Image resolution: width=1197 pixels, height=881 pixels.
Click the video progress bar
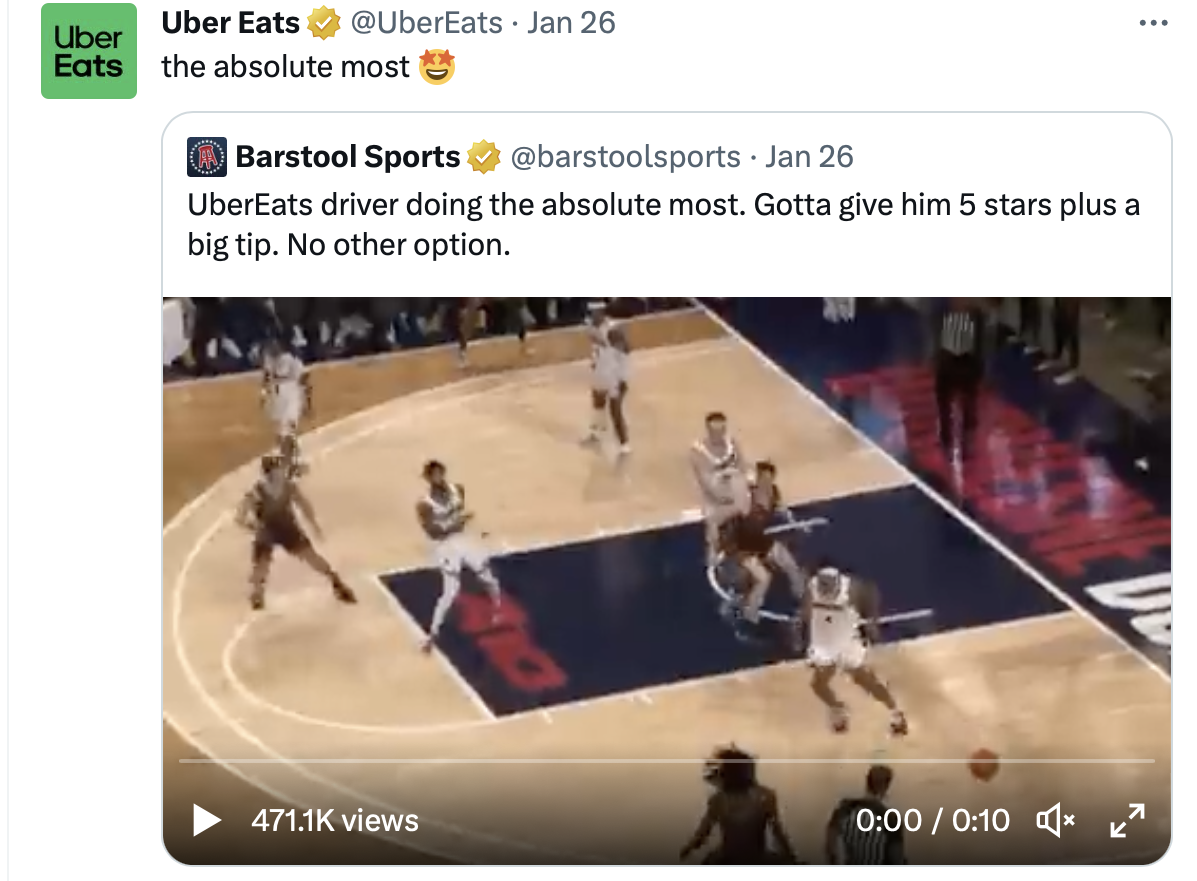[666, 761]
